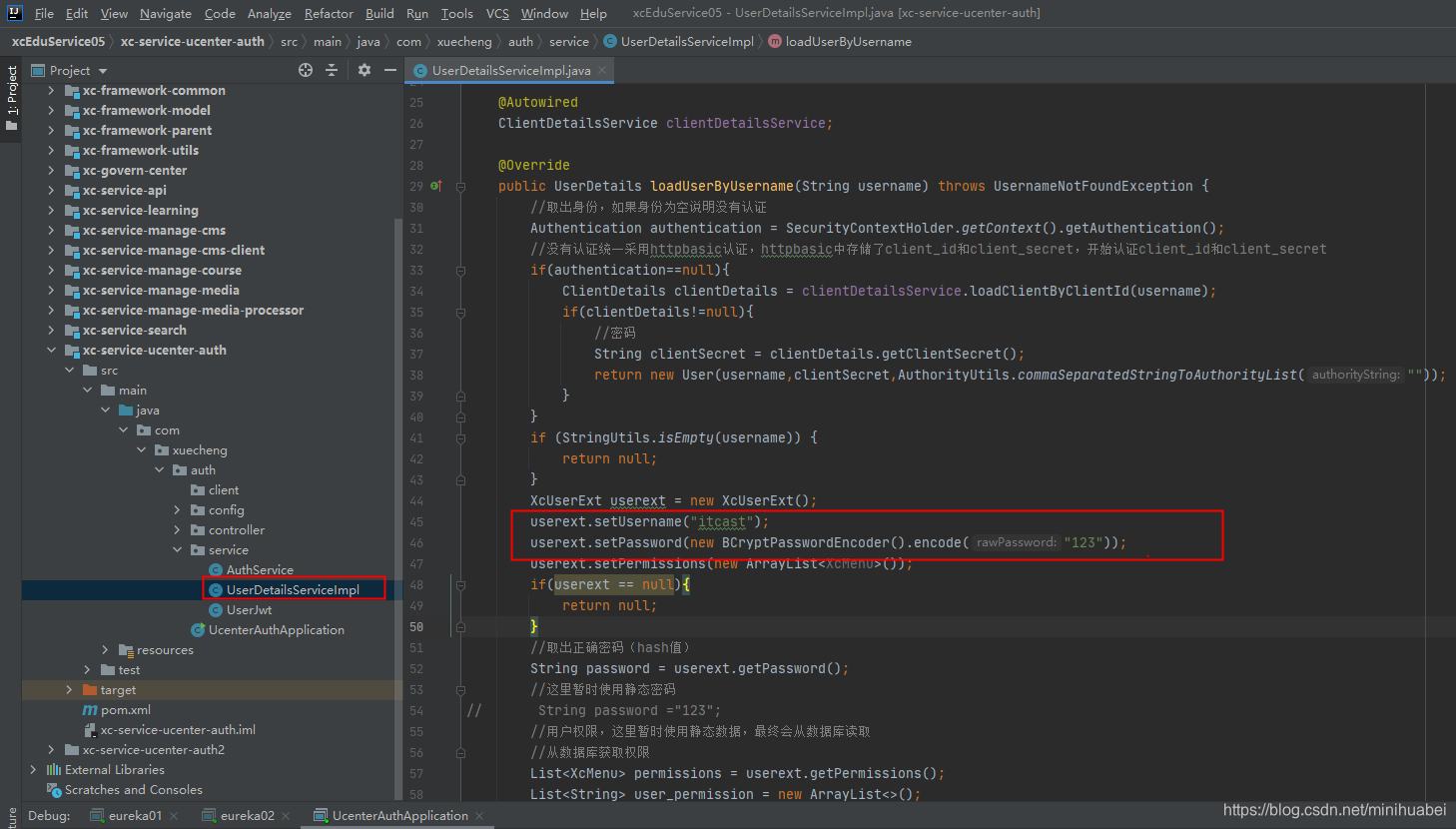Close the eureka02 debug tab
Viewport: 1456px width, 829px height.
286,816
